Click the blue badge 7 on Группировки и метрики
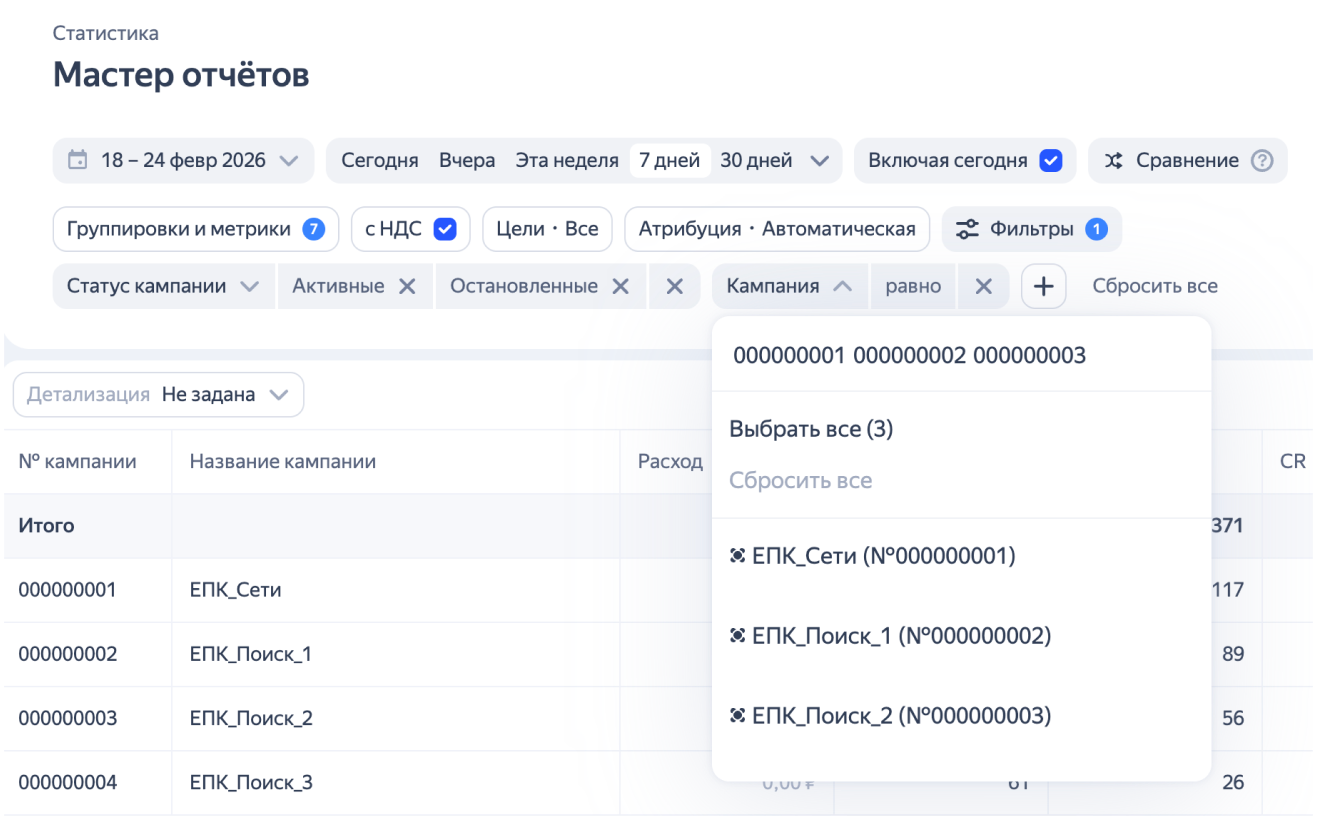This screenshot has height=816, width=1324. point(314,229)
